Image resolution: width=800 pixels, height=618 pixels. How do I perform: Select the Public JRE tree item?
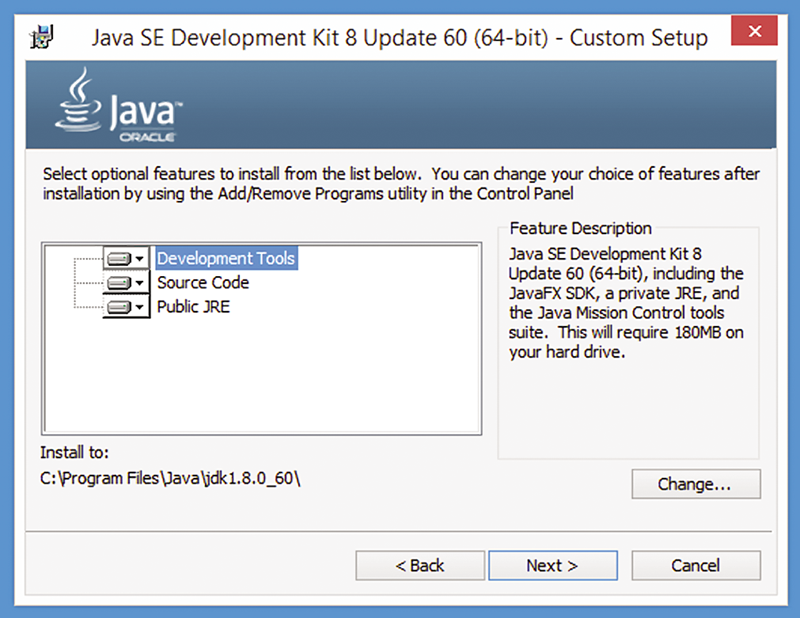pos(193,306)
